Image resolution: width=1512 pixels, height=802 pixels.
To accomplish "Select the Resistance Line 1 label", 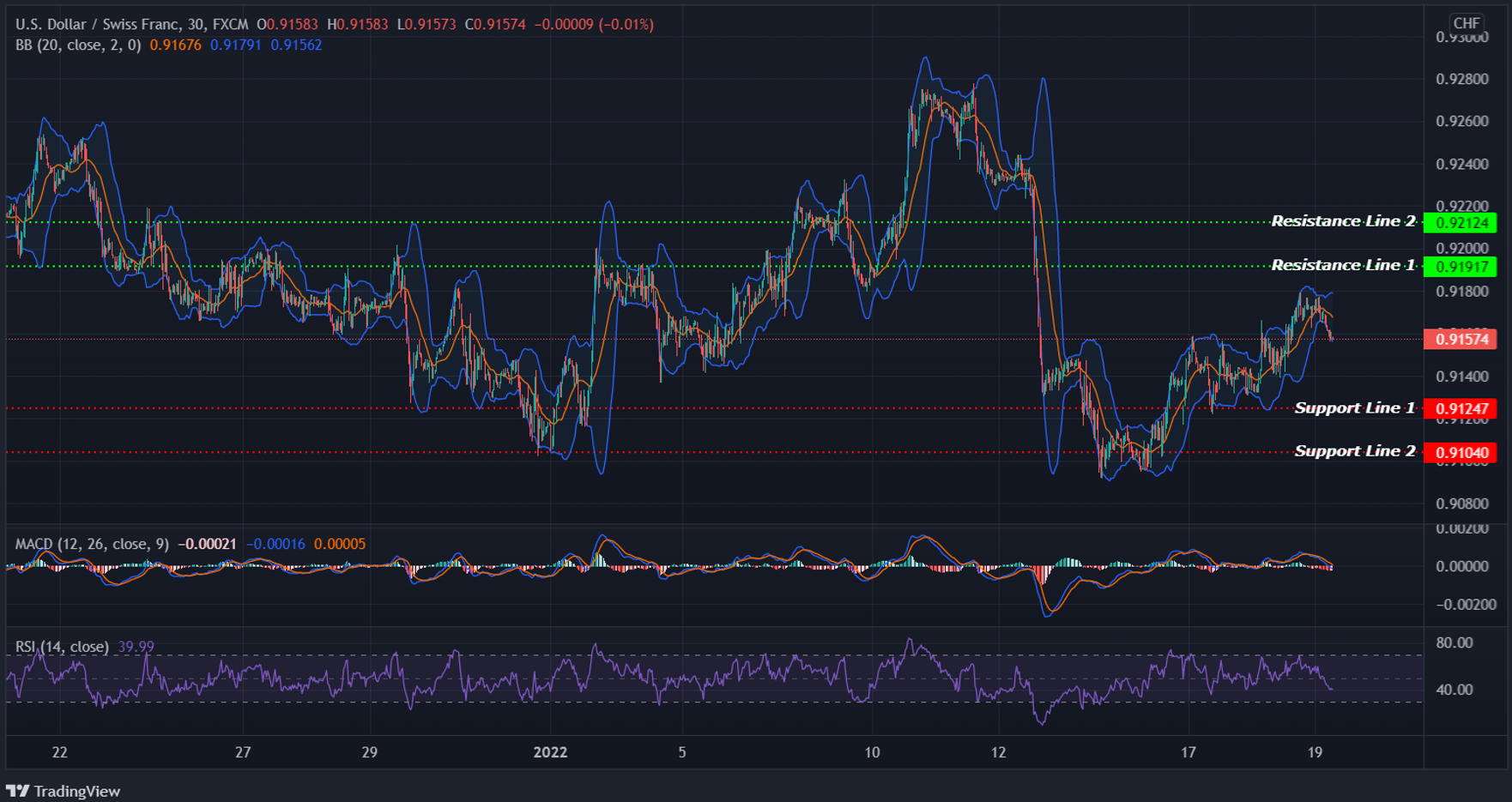I will tap(1342, 266).
